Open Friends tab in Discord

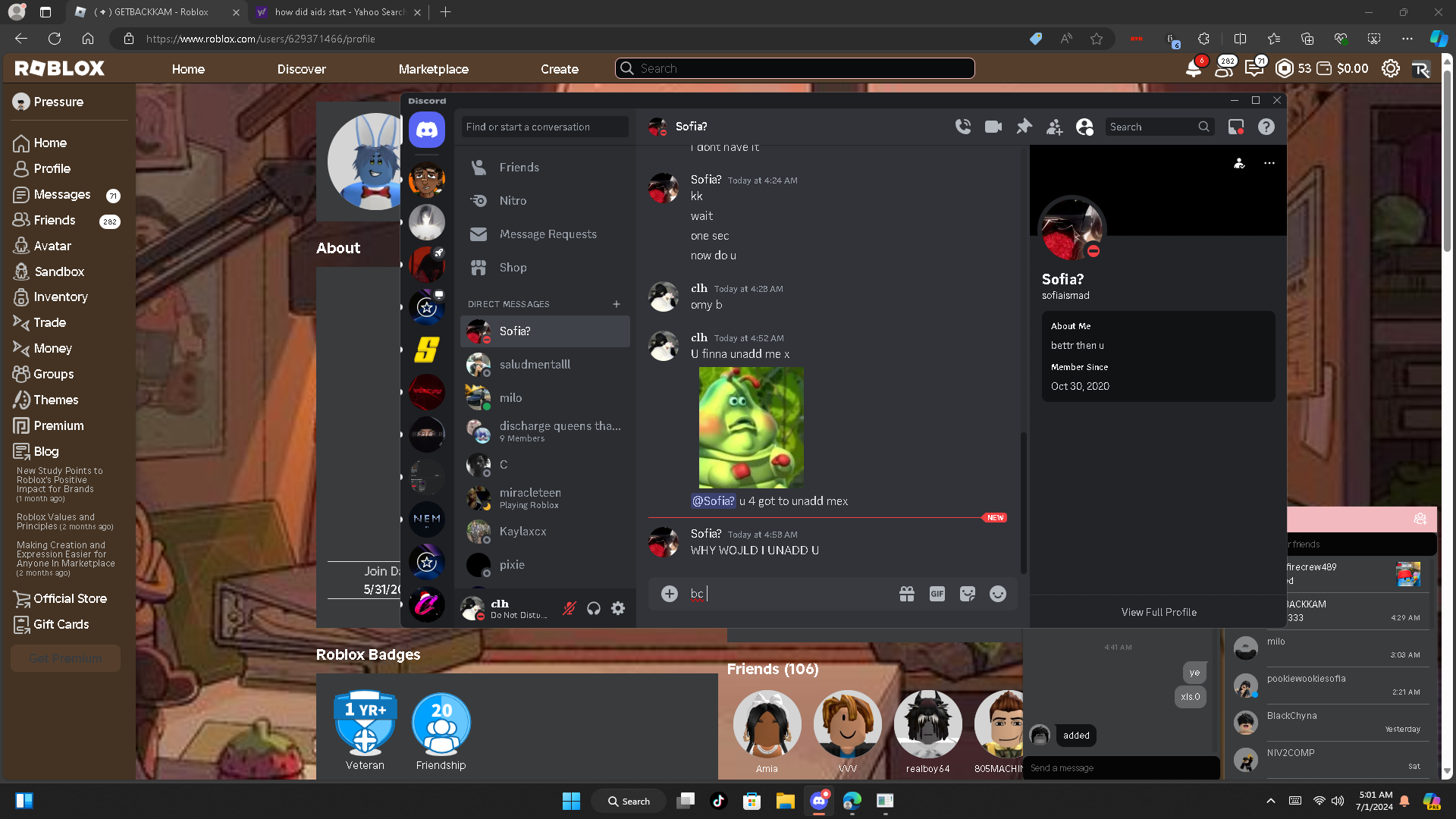(x=545, y=168)
